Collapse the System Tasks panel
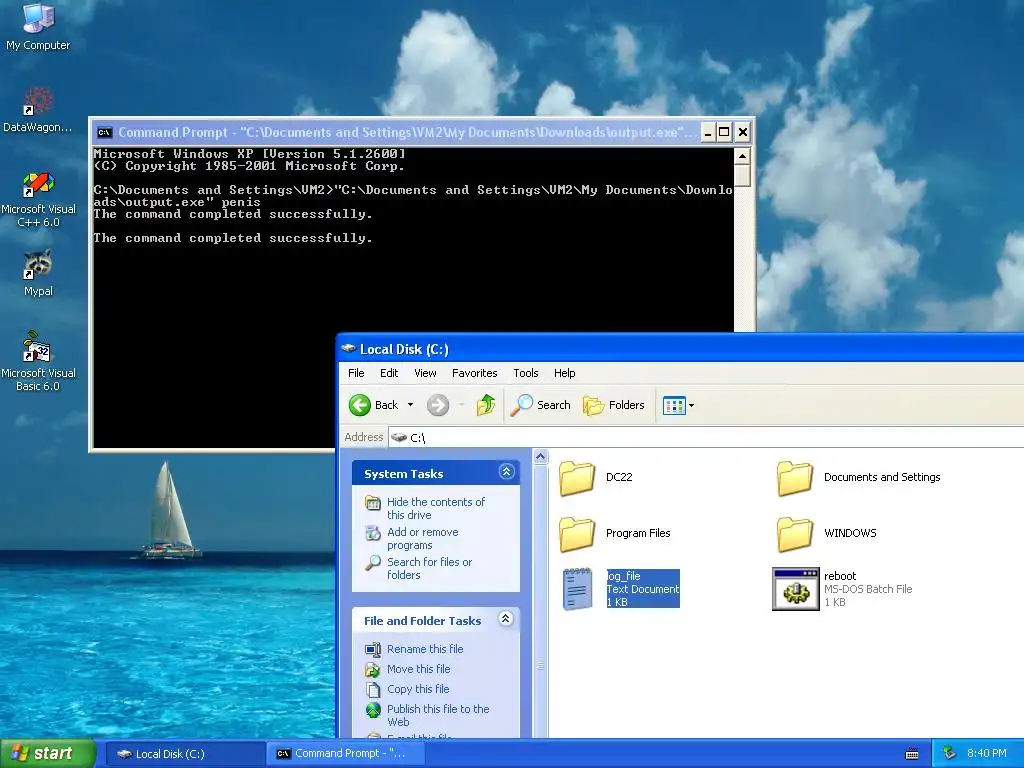 (506, 472)
